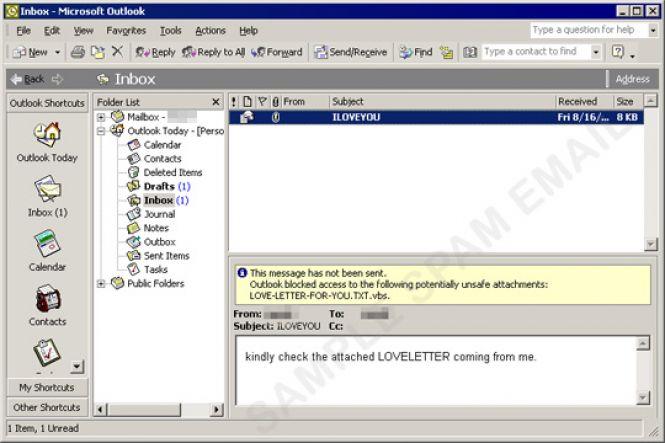
Task: Collapse the Outlook Today tree node
Action: click(101, 131)
